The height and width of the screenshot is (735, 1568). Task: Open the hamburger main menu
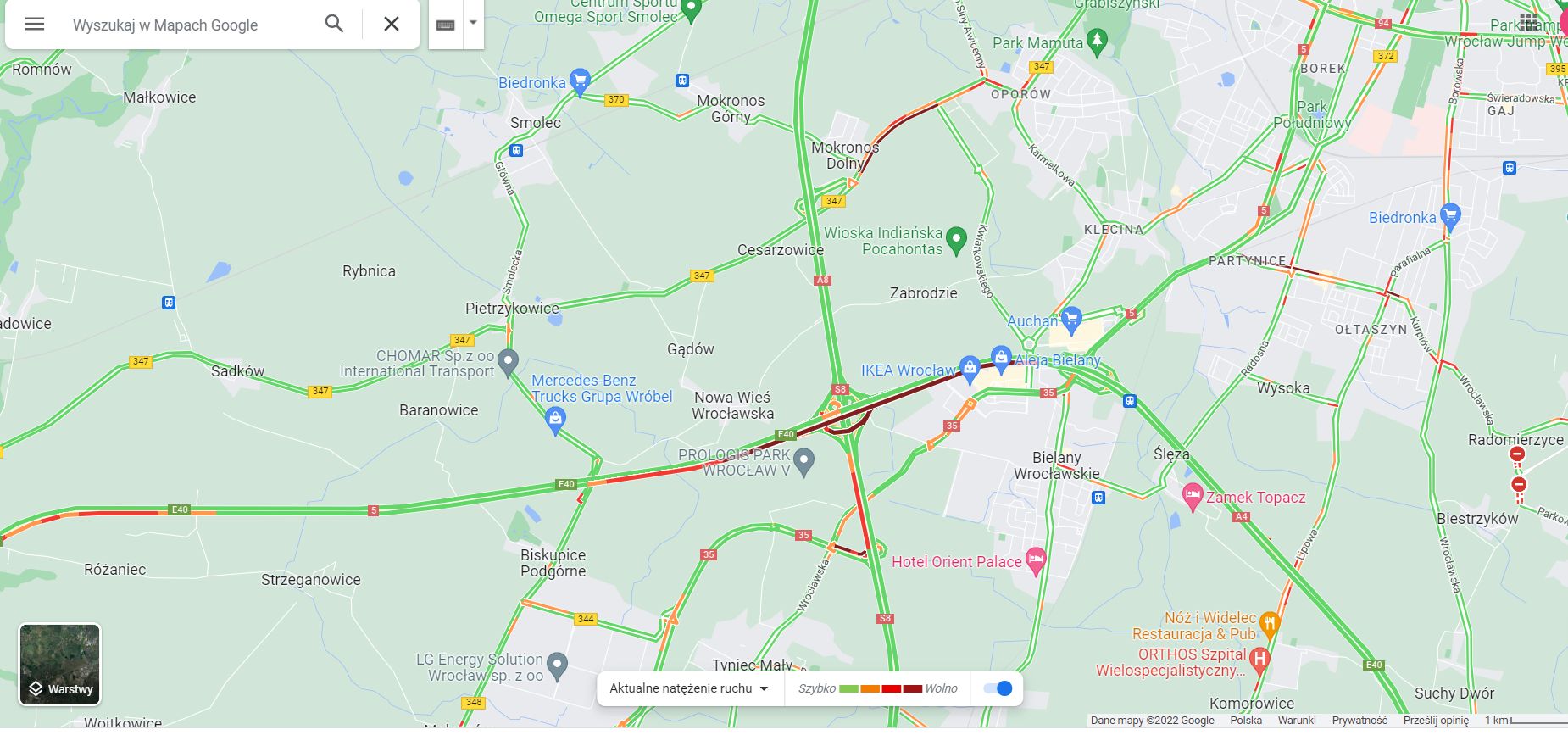tap(35, 24)
